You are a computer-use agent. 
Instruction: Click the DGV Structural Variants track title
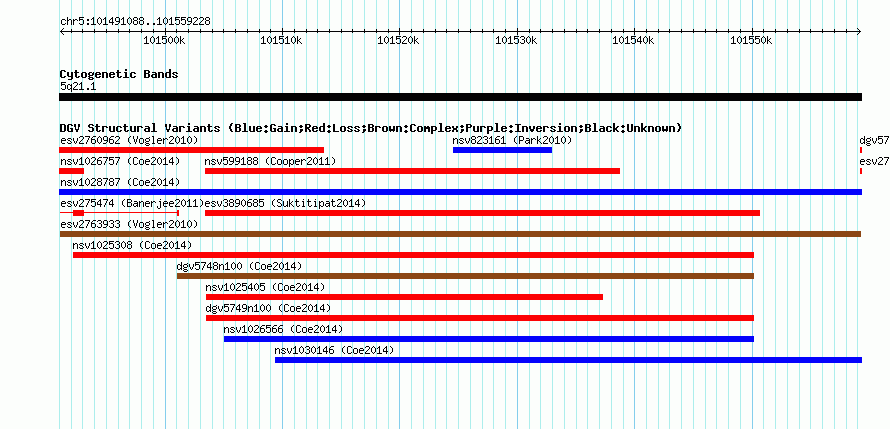(x=371, y=128)
